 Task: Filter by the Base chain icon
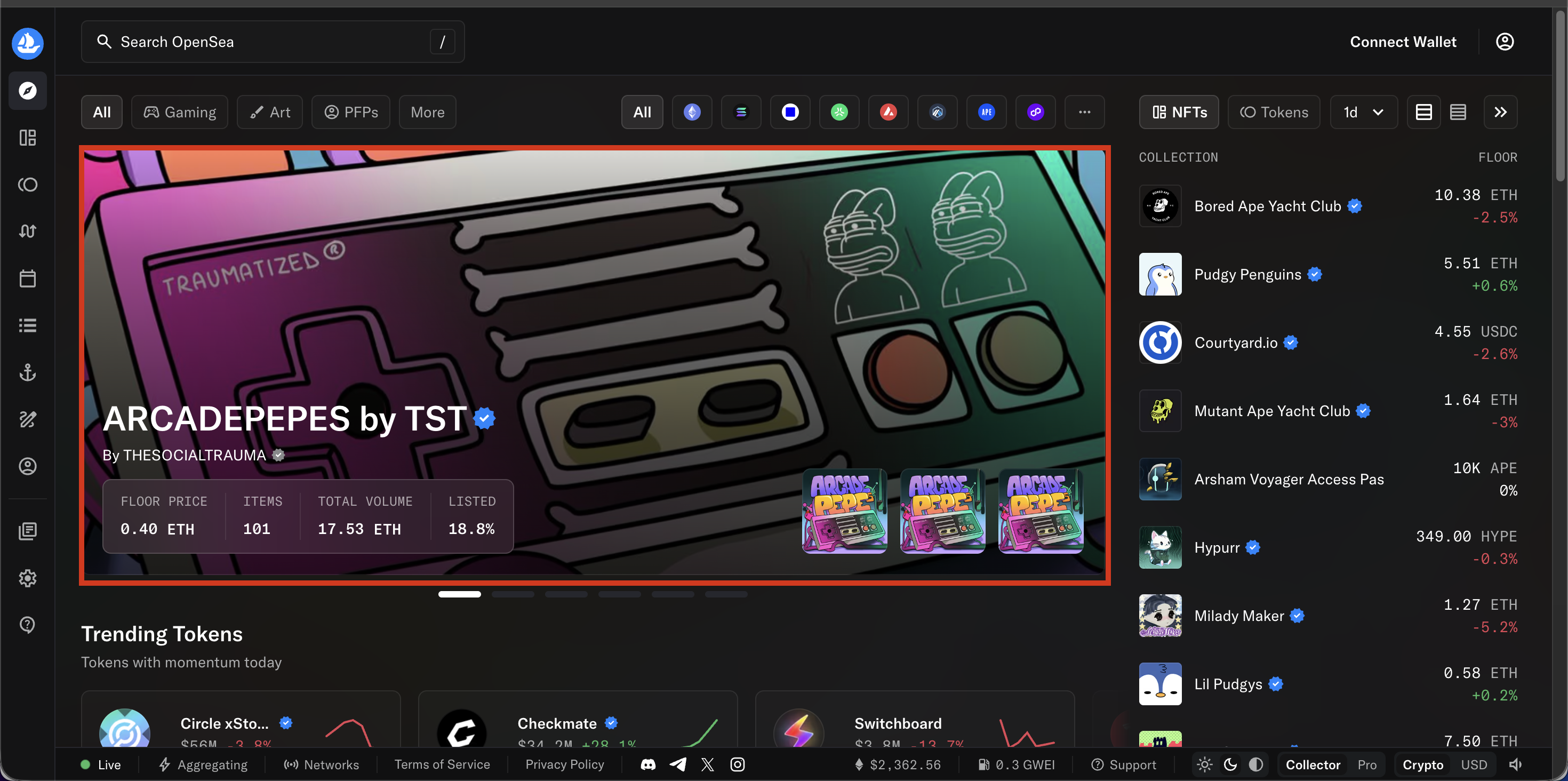[790, 112]
